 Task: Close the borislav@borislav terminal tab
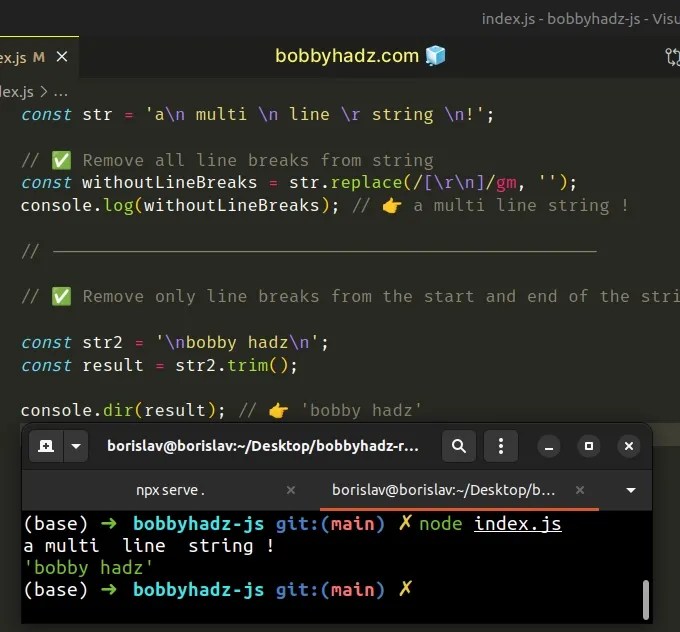(x=580, y=490)
